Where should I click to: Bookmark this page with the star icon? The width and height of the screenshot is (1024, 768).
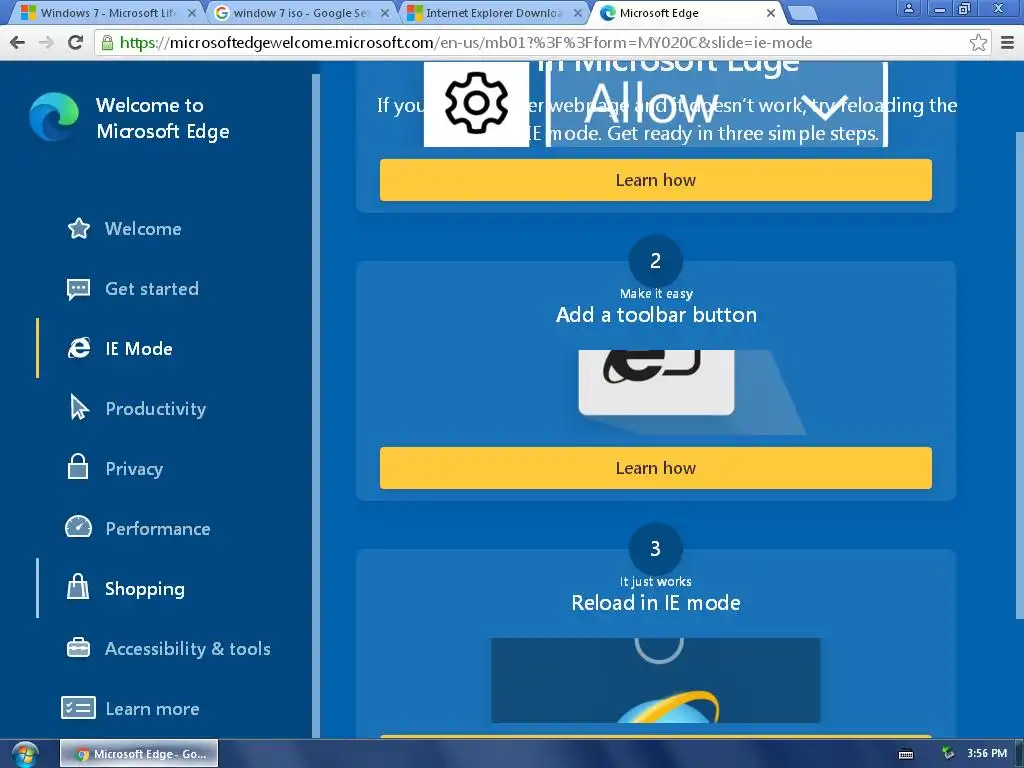click(978, 43)
